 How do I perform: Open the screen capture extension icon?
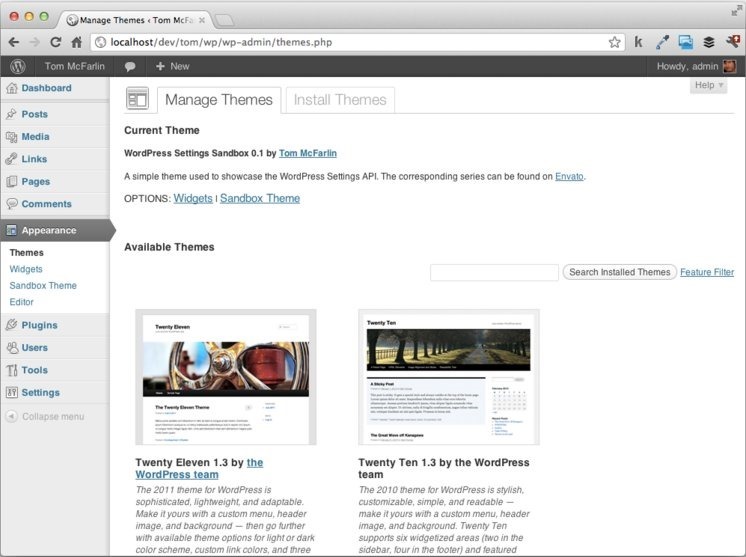point(686,42)
